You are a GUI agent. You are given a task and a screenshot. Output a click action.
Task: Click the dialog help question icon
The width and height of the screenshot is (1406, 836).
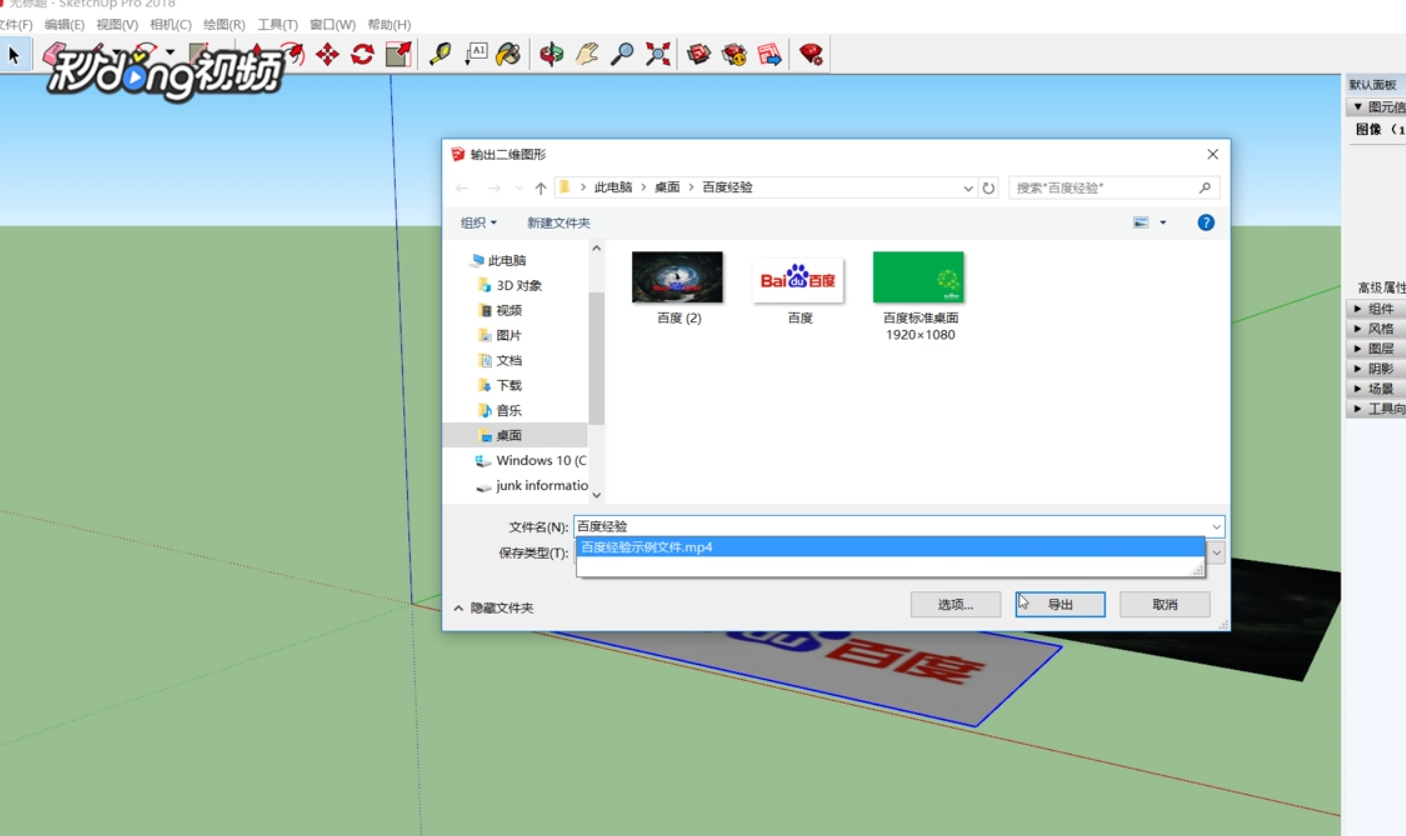click(1206, 223)
